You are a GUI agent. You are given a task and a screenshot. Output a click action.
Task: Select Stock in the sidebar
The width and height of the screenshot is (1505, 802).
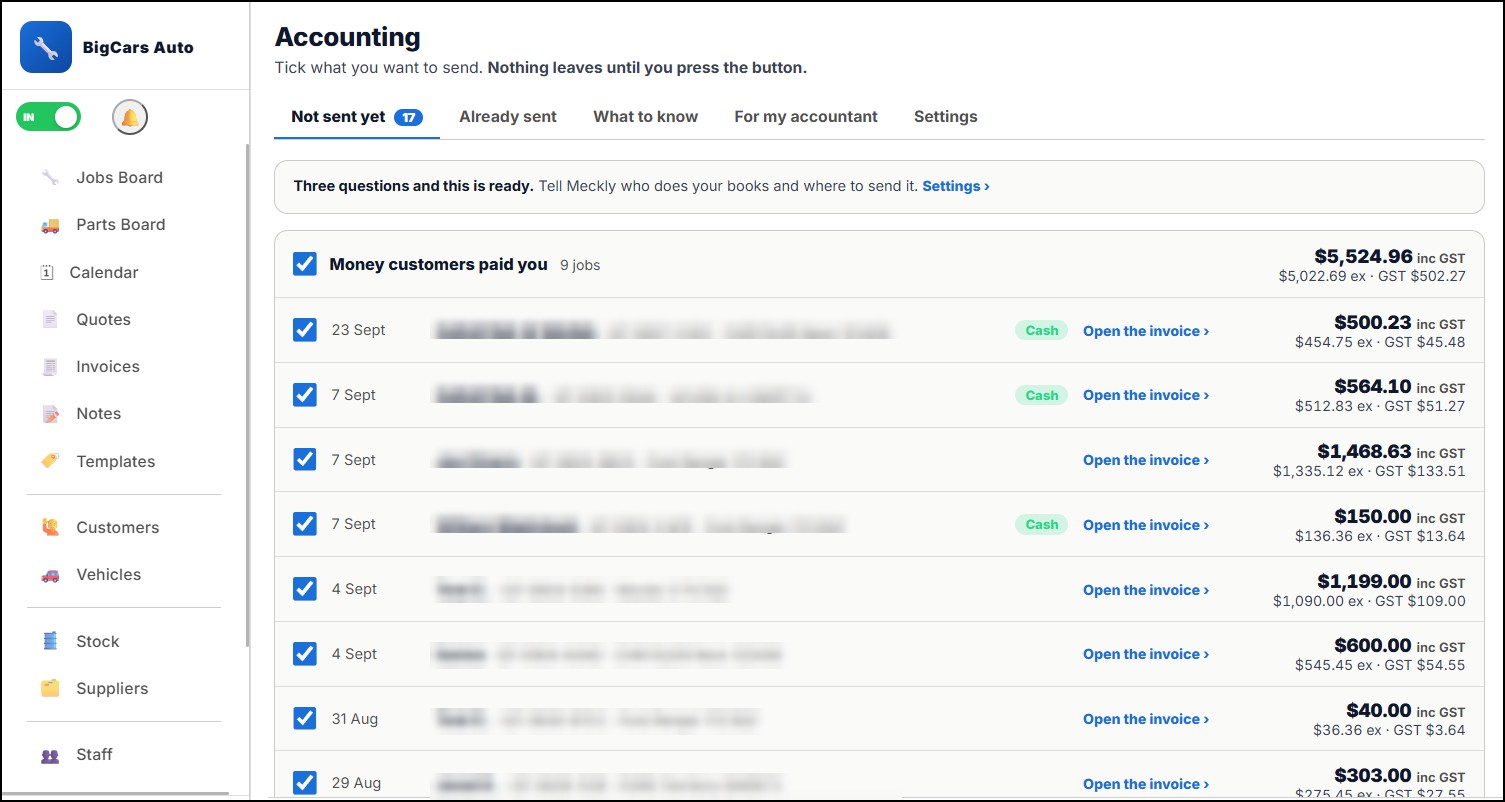[97, 641]
